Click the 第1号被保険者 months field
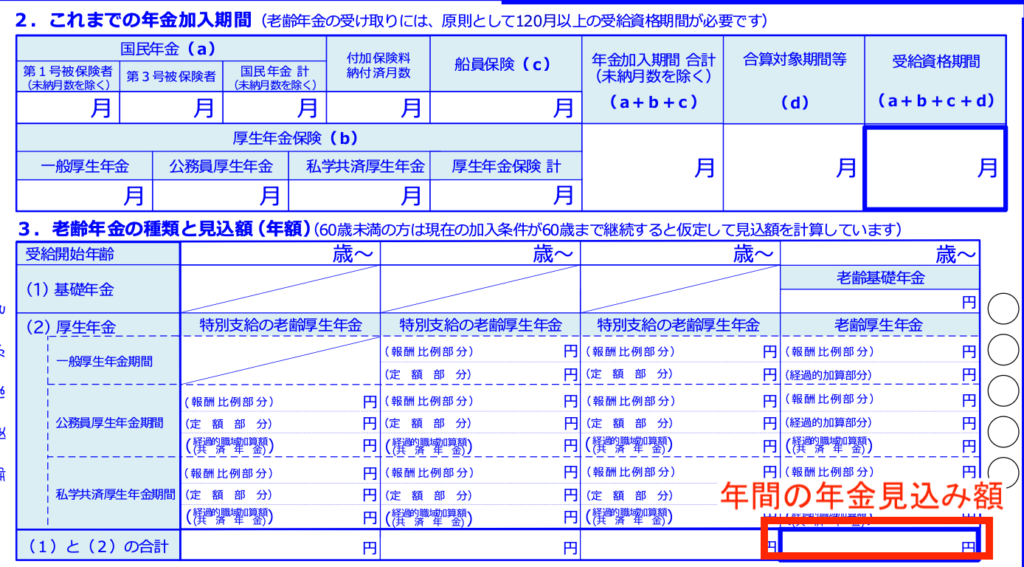Screen dimensions: 1024x567 (68, 108)
